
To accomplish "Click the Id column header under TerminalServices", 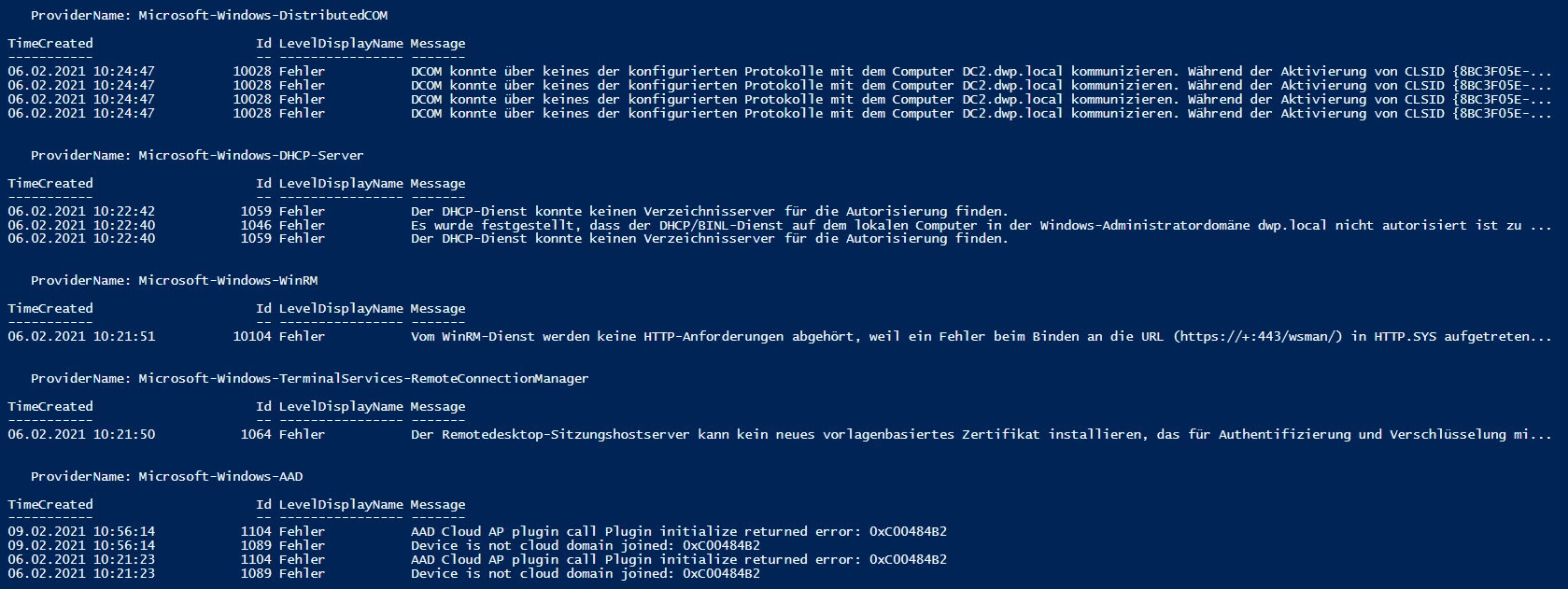I will point(263,407).
